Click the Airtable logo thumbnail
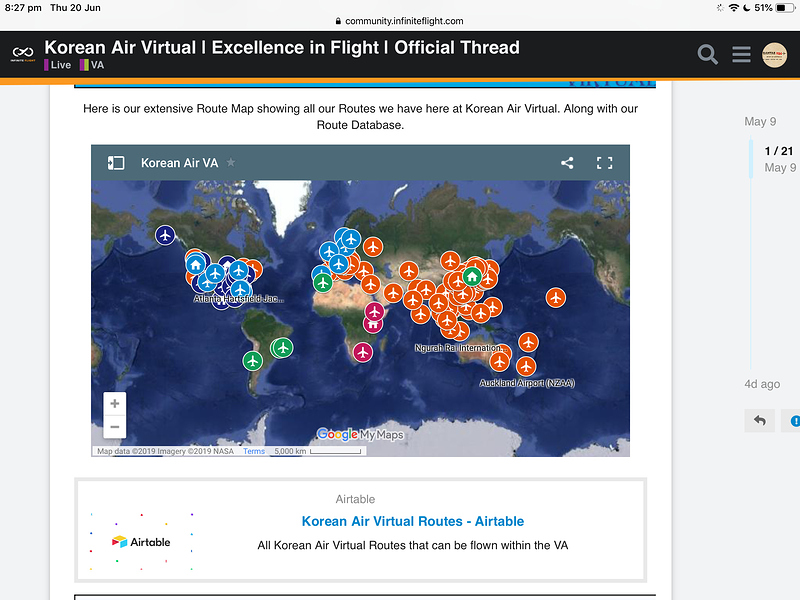This screenshot has height=600, width=800. [141, 542]
